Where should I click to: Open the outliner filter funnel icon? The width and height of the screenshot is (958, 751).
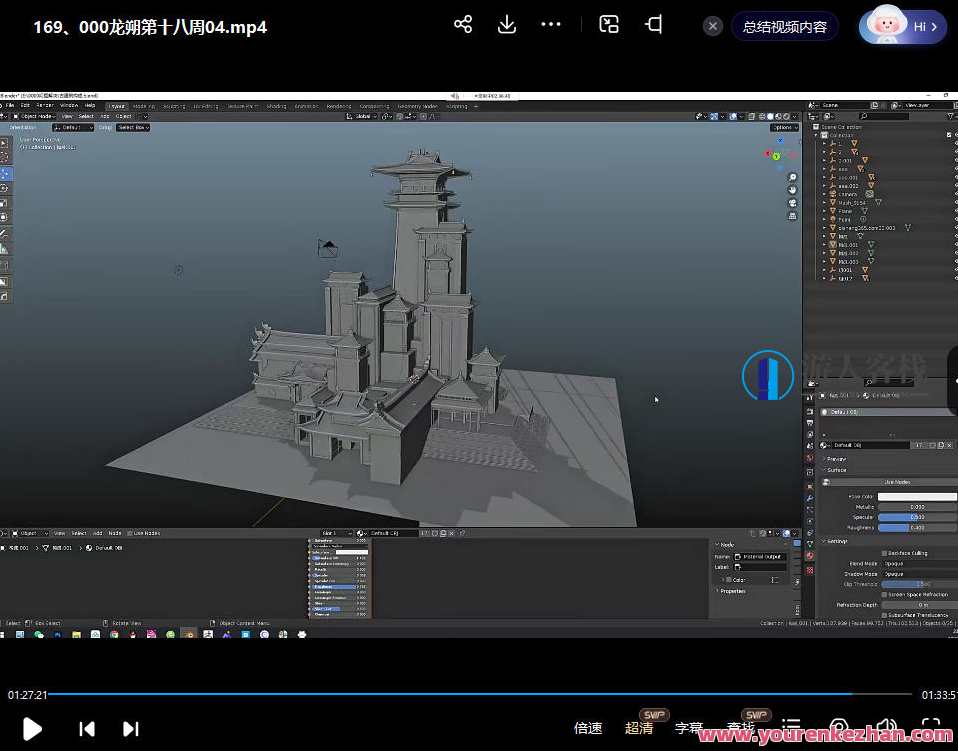[x=949, y=114]
